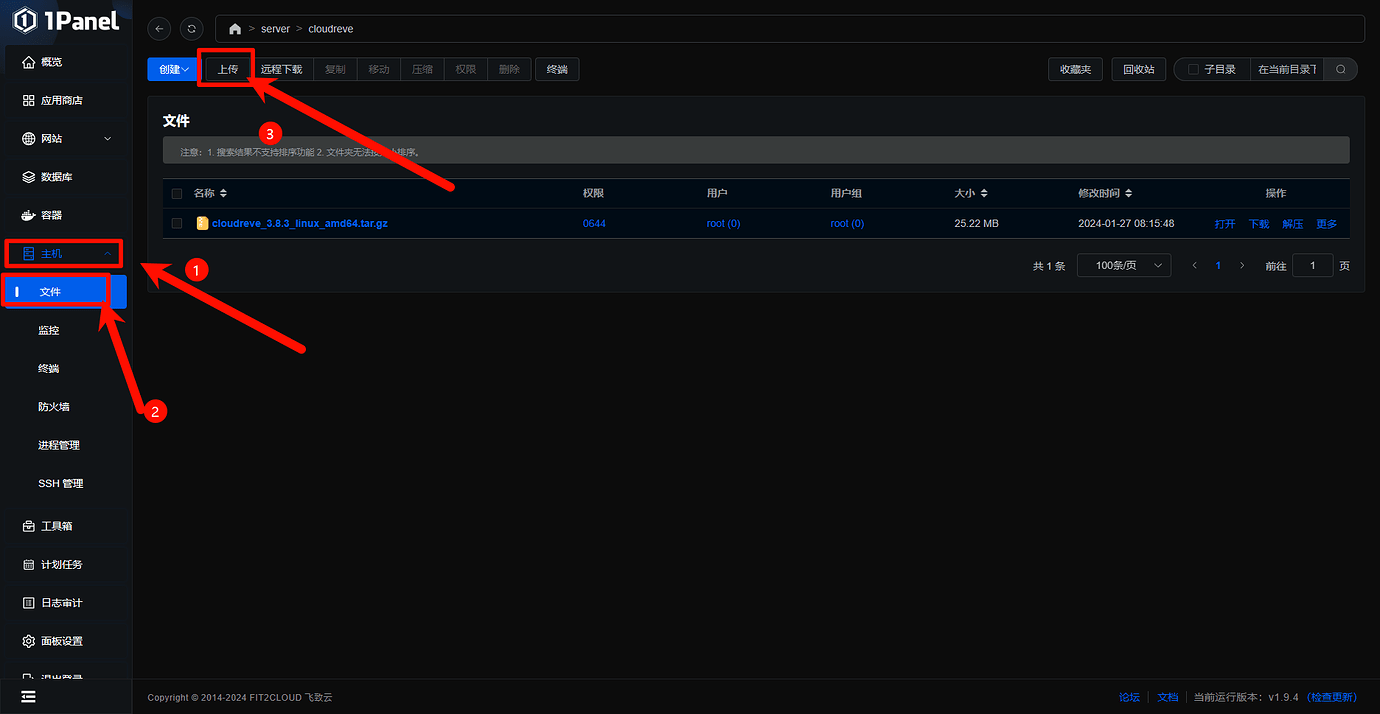Open the 创建 dropdown button
1380x714 pixels.
pos(173,70)
